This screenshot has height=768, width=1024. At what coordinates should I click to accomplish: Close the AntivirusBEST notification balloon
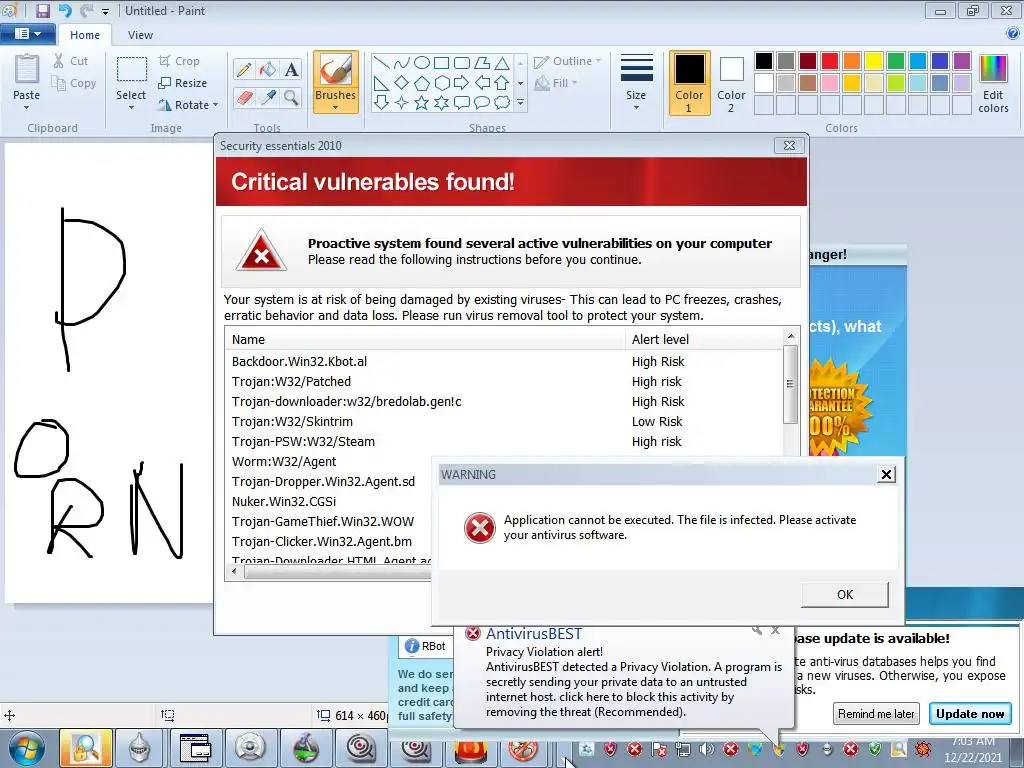click(x=775, y=630)
